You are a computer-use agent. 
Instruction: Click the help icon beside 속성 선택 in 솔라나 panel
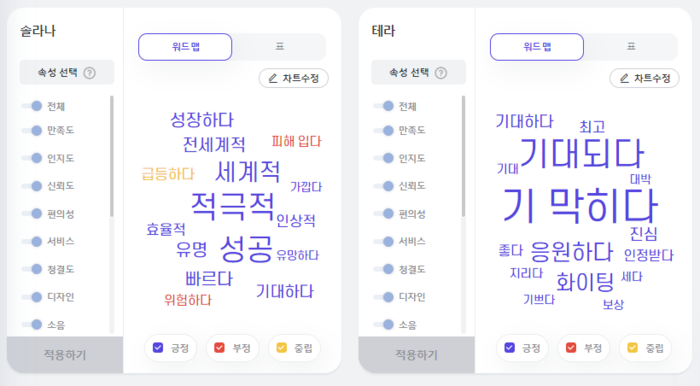[x=90, y=73]
